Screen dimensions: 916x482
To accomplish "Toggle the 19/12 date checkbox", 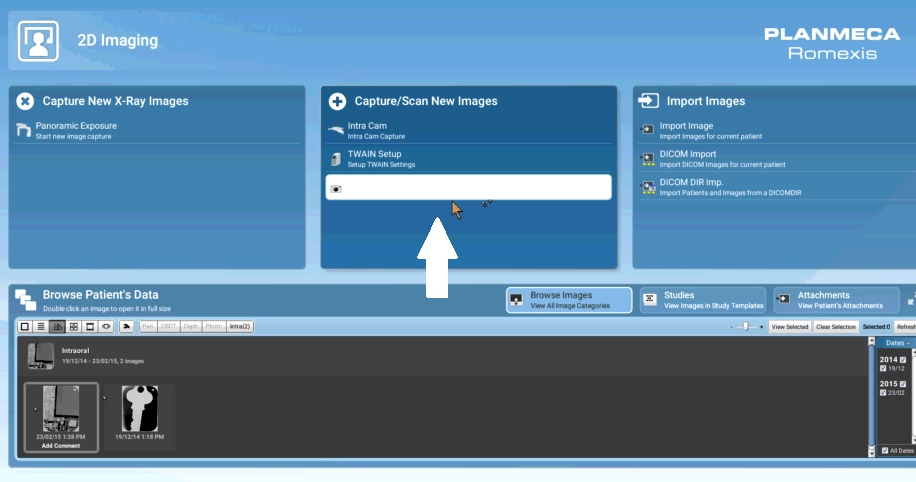I will [883, 369].
